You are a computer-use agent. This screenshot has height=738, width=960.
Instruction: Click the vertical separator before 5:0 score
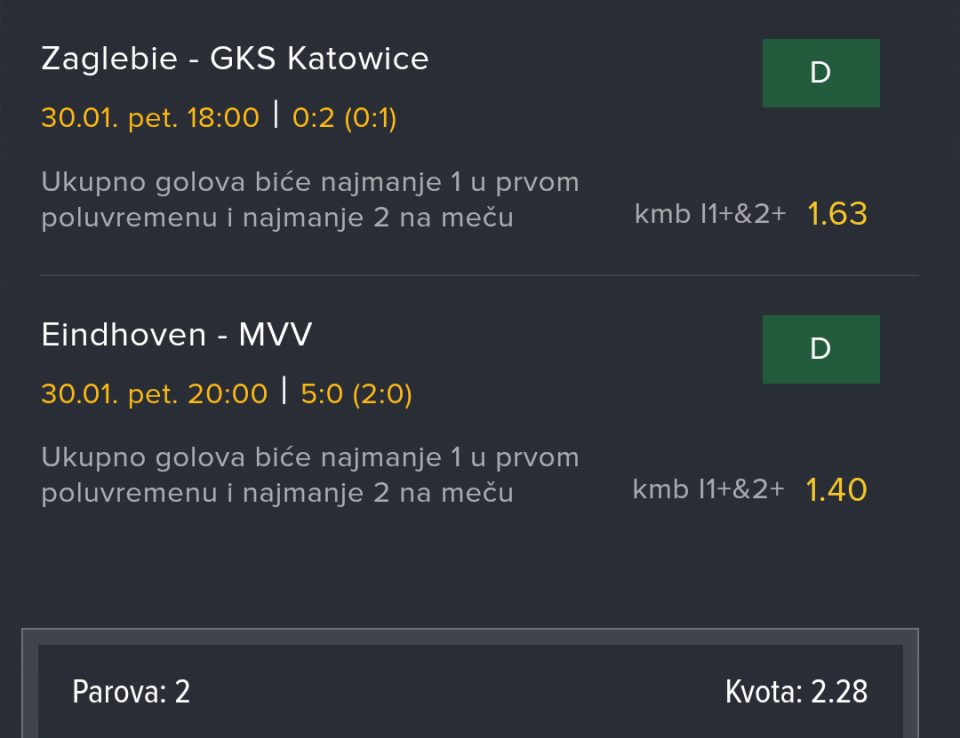pyautogui.click(x=284, y=392)
